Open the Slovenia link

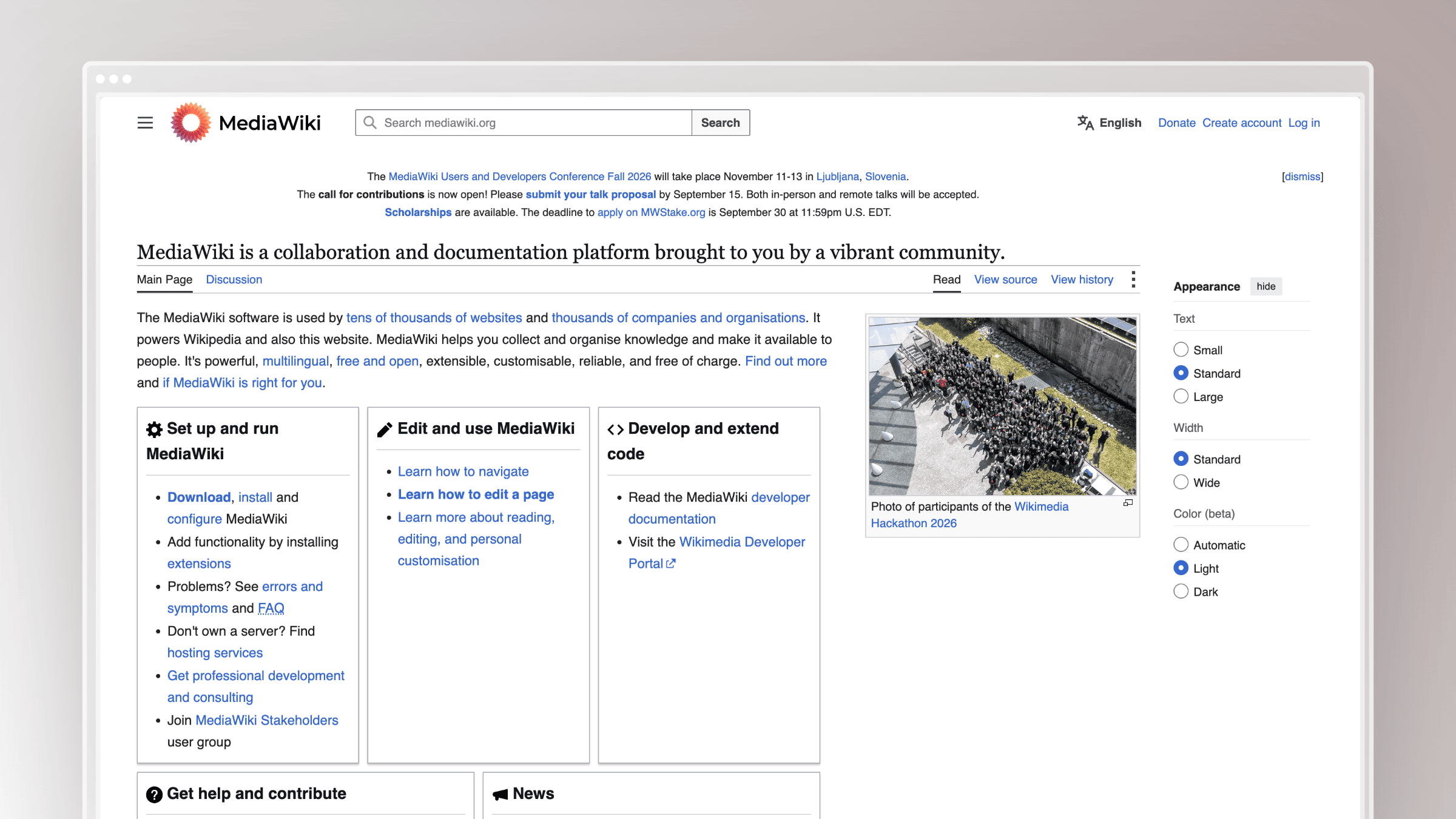(x=885, y=177)
